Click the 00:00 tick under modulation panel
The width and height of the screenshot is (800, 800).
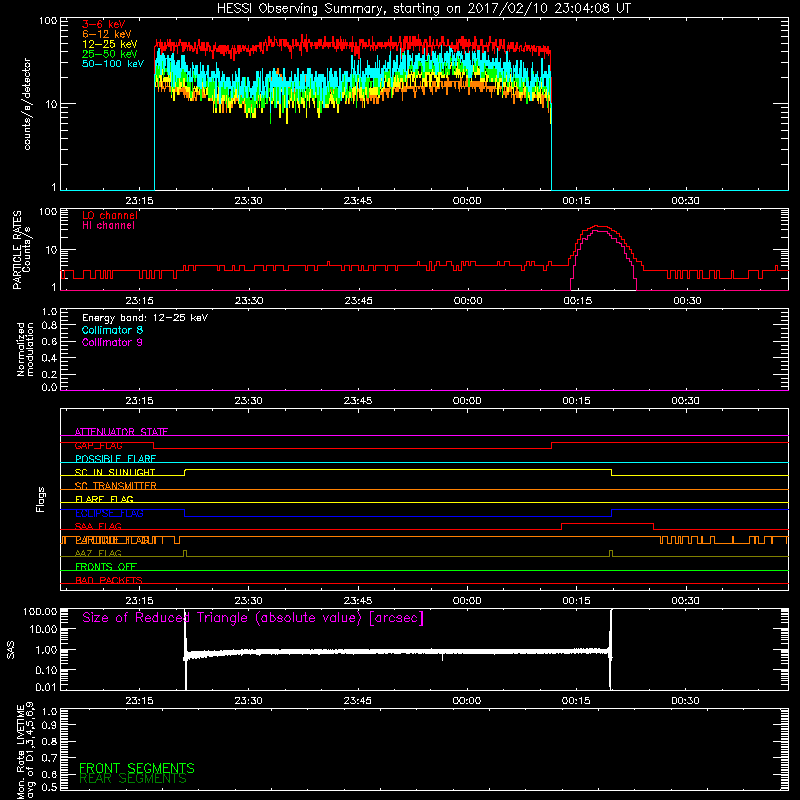[x=467, y=401]
